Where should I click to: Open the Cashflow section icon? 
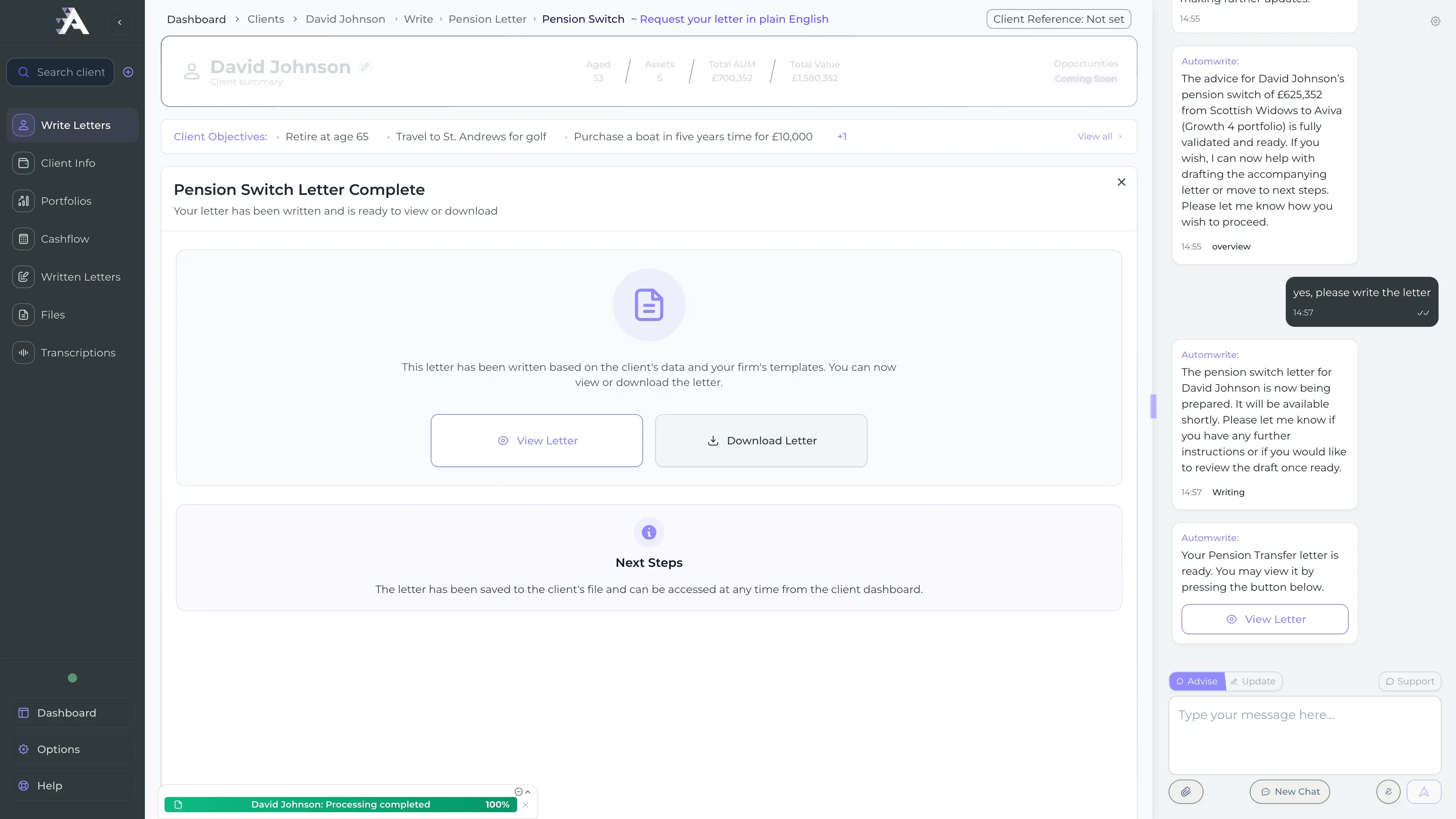[x=23, y=238]
